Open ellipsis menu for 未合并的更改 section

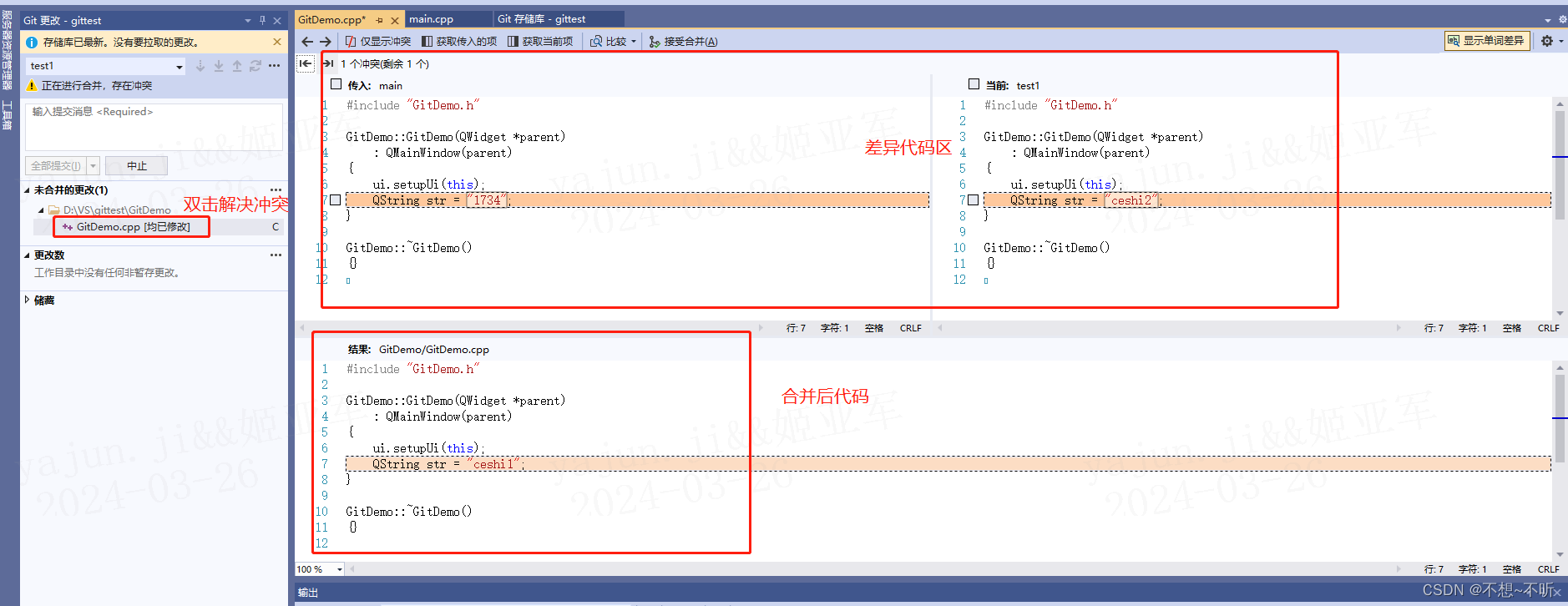pyautogui.click(x=276, y=190)
